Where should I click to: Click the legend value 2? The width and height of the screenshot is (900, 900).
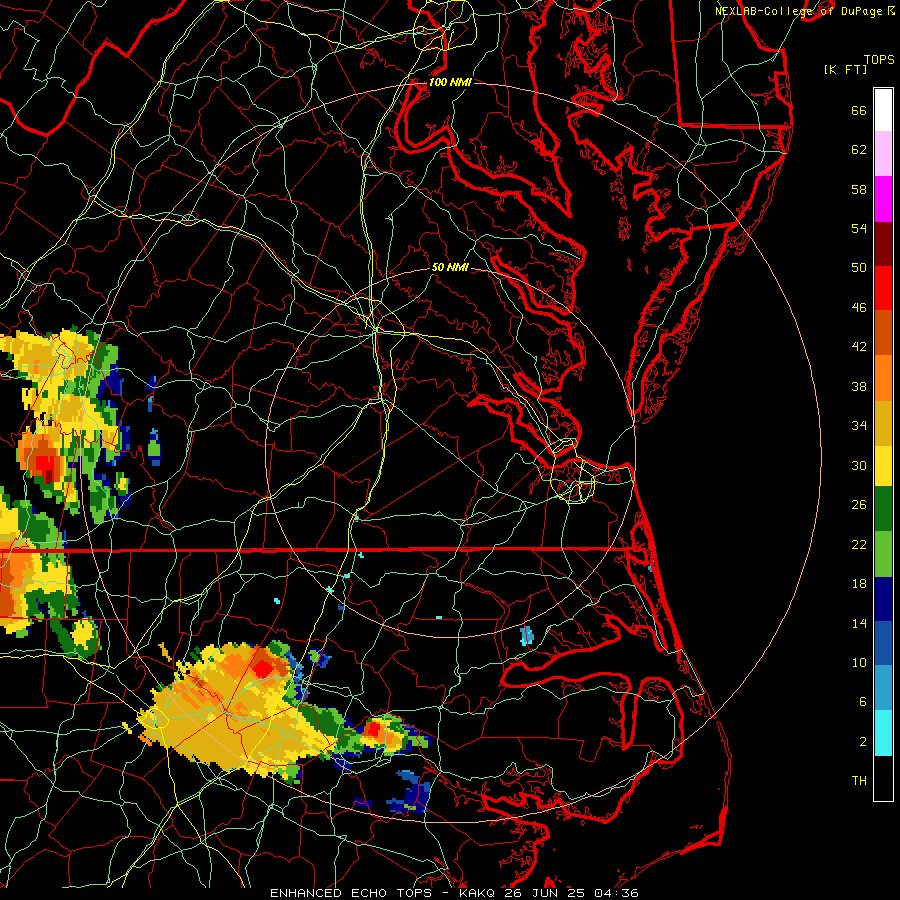point(862,742)
